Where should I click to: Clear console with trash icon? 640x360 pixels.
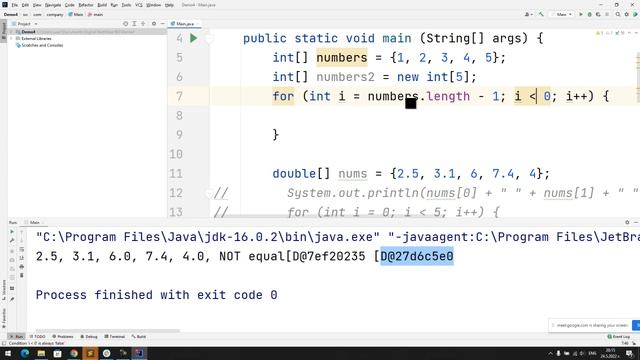coord(22,276)
